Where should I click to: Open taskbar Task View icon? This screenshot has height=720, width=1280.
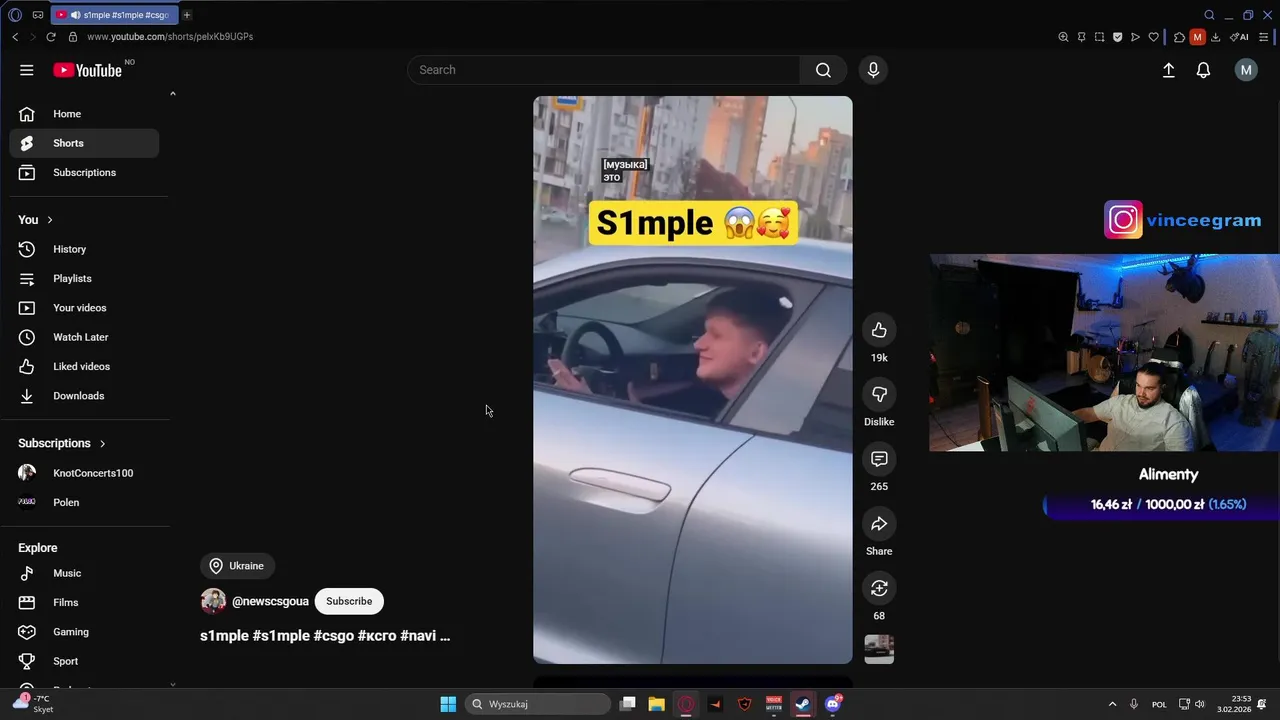click(627, 704)
